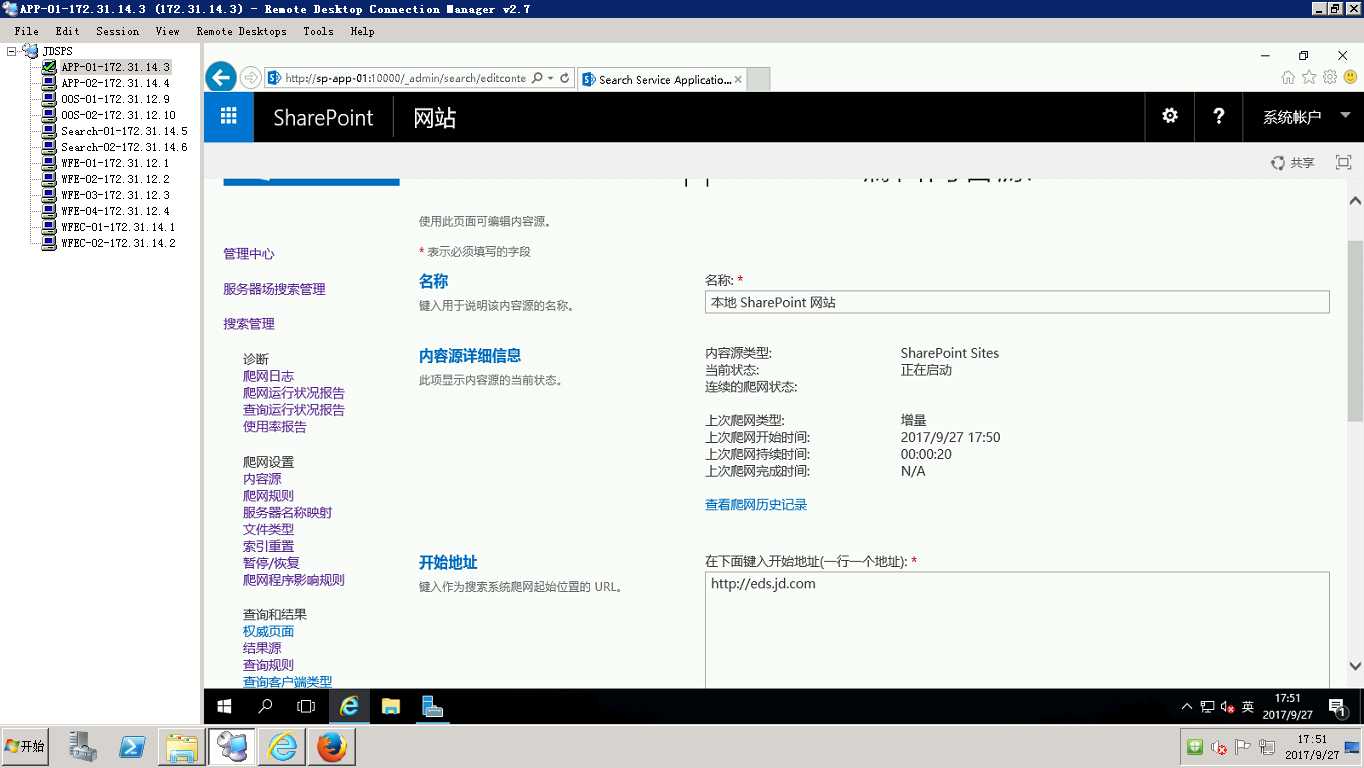Open remote Windows Start button

pyautogui.click(x=224, y=706)
